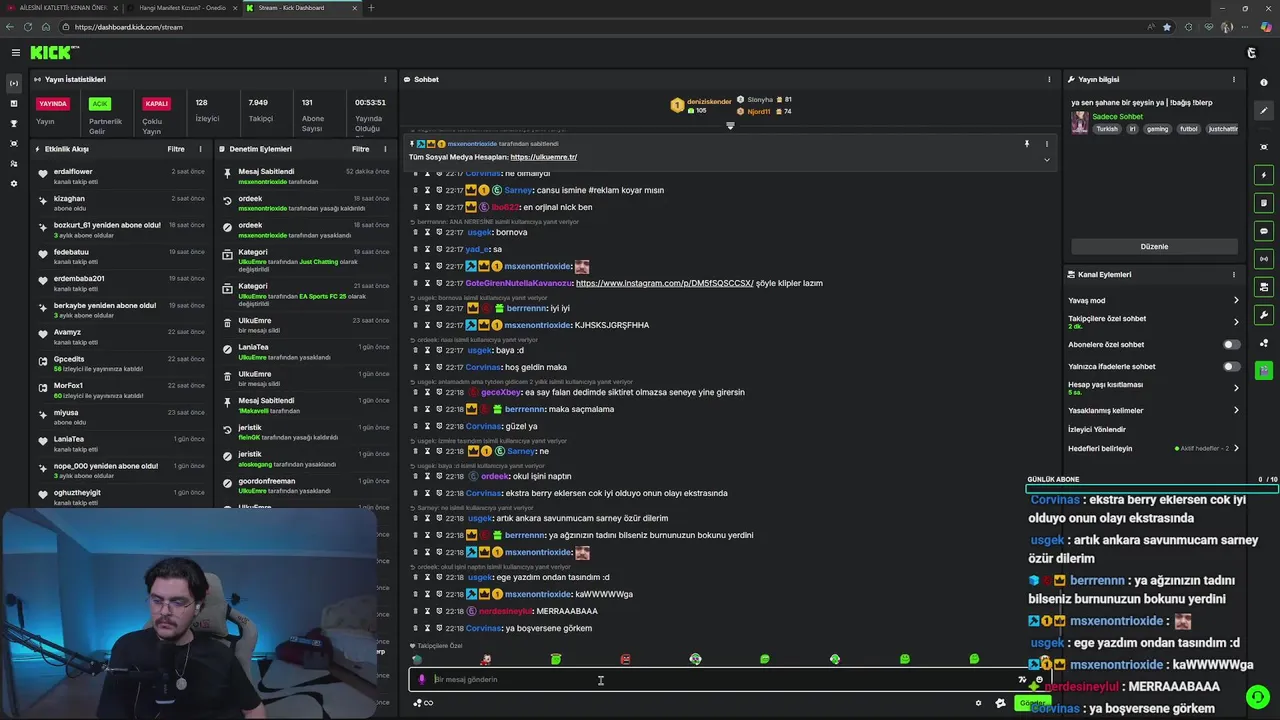Expand the pinned message chevron
1280x720 pixels.
[1047, 159]
